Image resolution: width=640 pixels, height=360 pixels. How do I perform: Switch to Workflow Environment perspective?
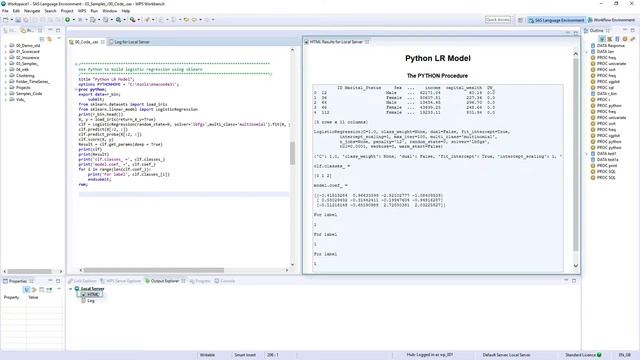(x=611, y=20)
